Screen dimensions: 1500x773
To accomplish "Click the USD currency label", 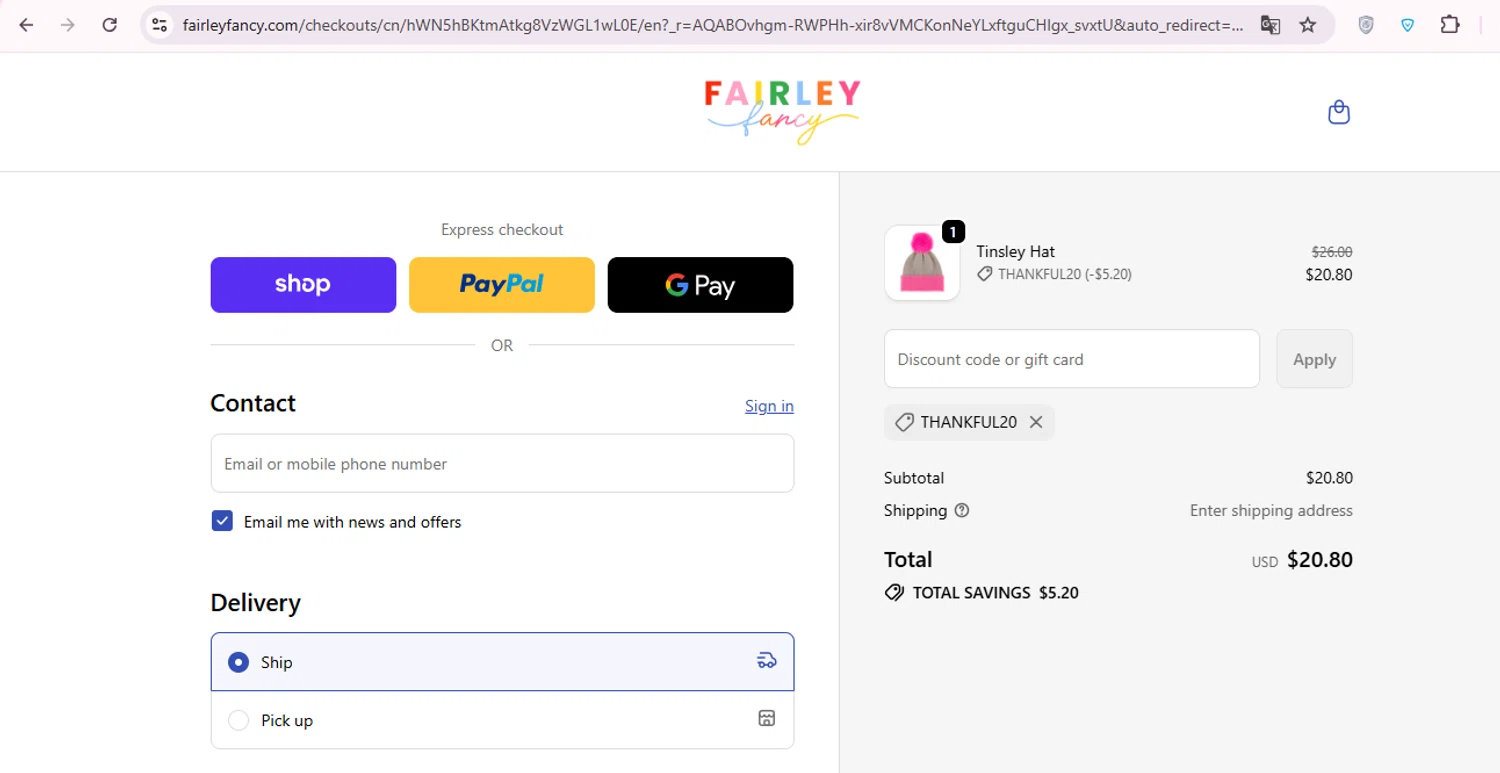I will tap(1265, 562).
